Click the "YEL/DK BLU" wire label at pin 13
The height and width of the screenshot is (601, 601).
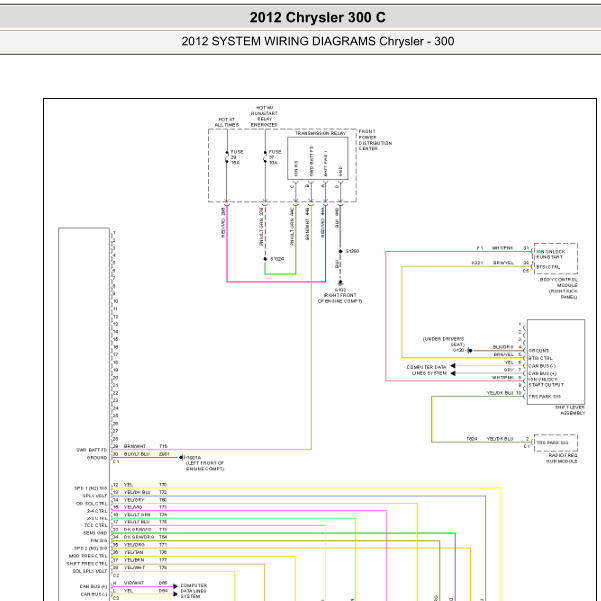click(x=137, y=492)
